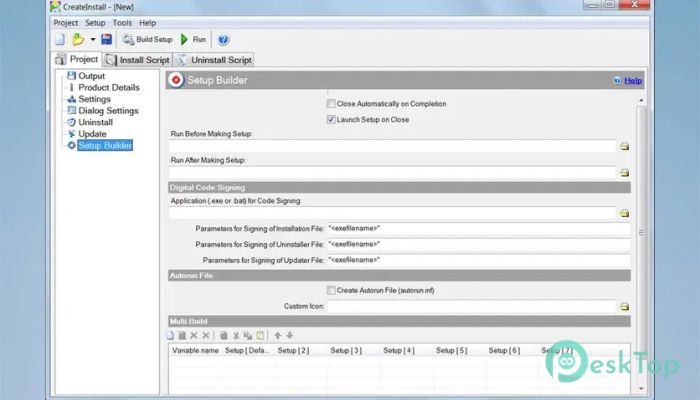Click the Move Down arrow in Multi Build toolbar

[x=290, y=335]
